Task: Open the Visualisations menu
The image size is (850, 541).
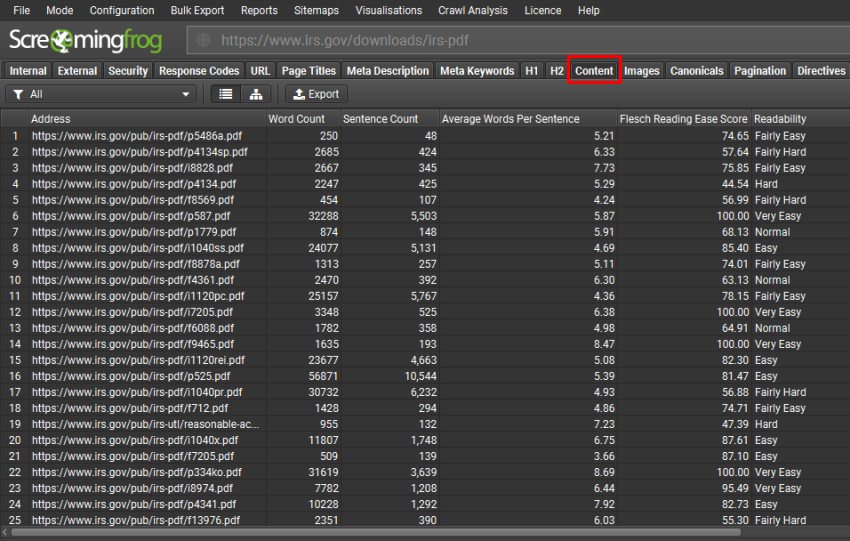Action: point(389,10)
